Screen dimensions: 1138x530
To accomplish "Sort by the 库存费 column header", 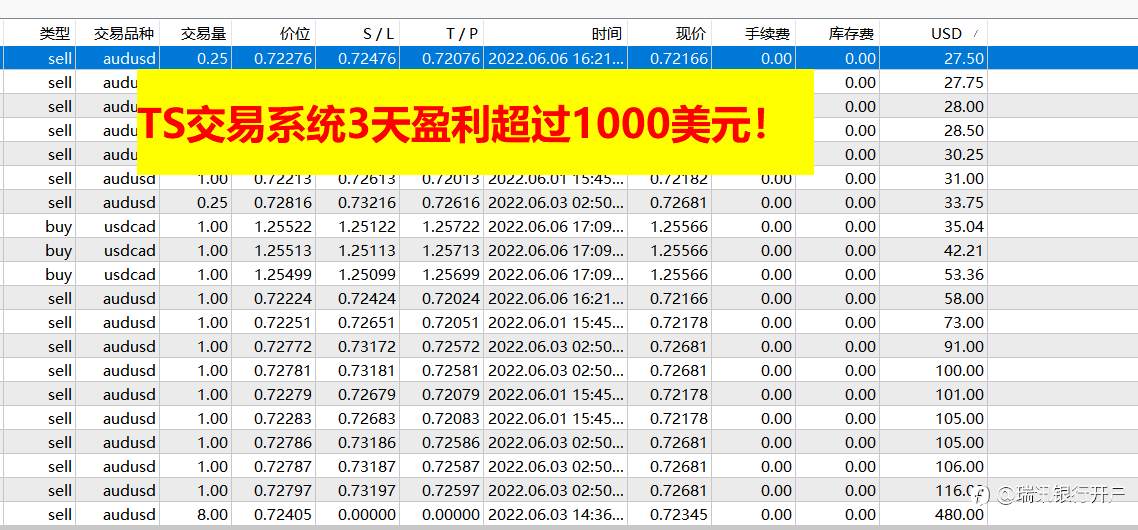I will (851, 33).
